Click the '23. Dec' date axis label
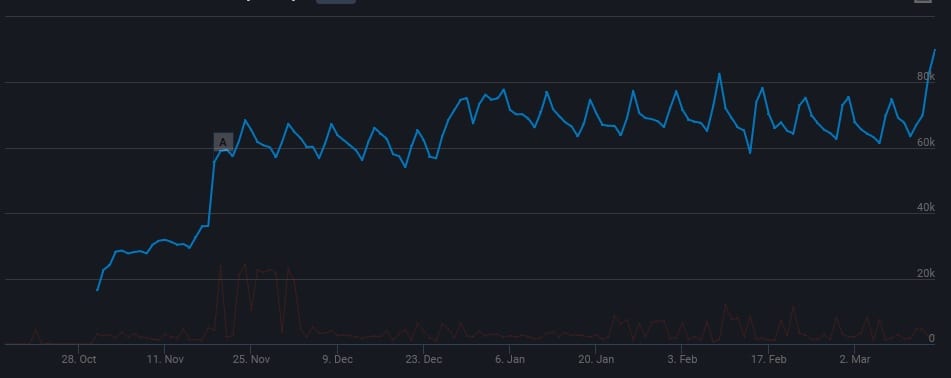The height and width of the screenshot is (378, 951). (424, 359)
